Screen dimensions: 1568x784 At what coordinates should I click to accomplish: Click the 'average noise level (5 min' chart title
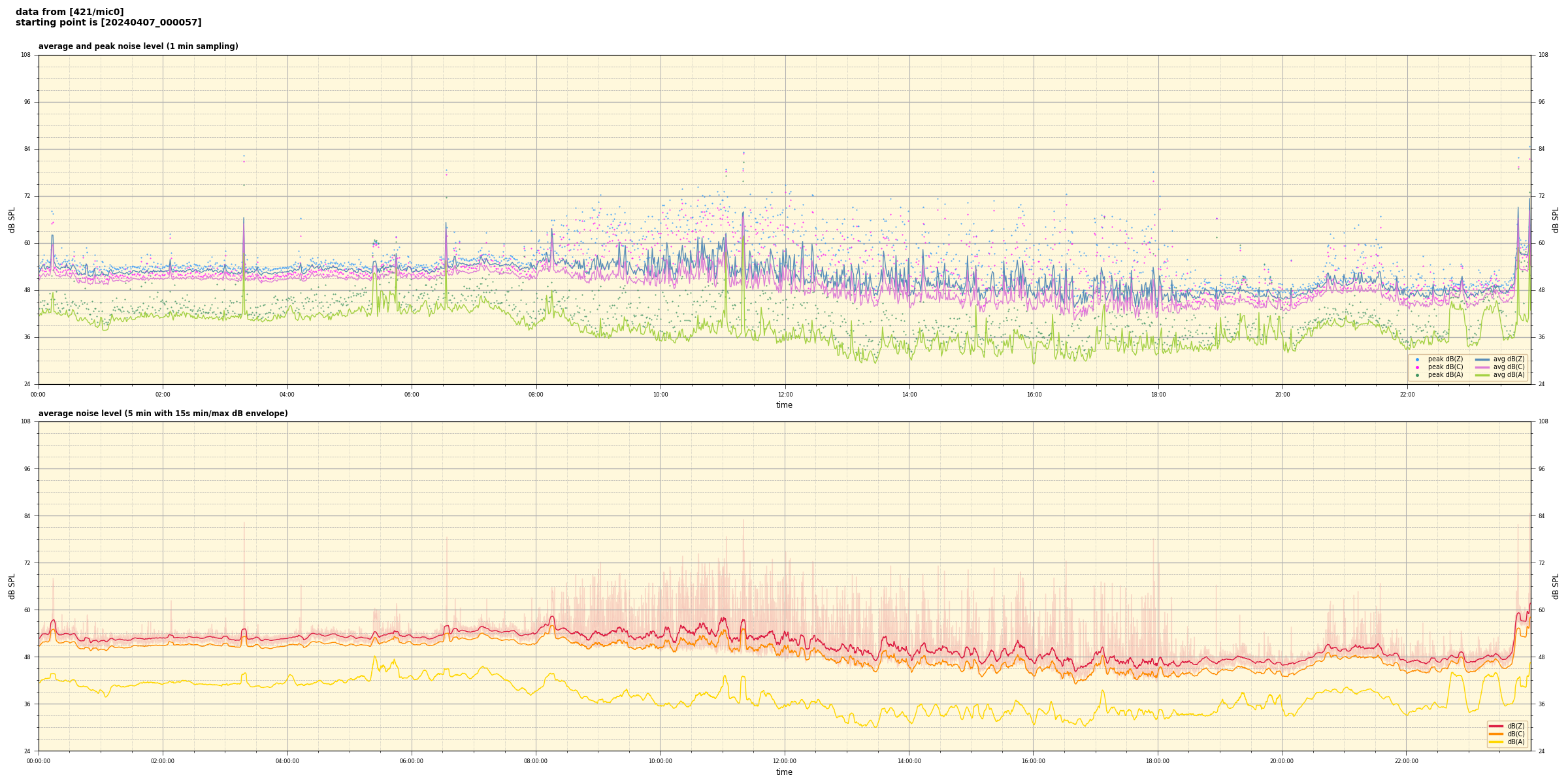pyautogui.click(x=163, y=414)
